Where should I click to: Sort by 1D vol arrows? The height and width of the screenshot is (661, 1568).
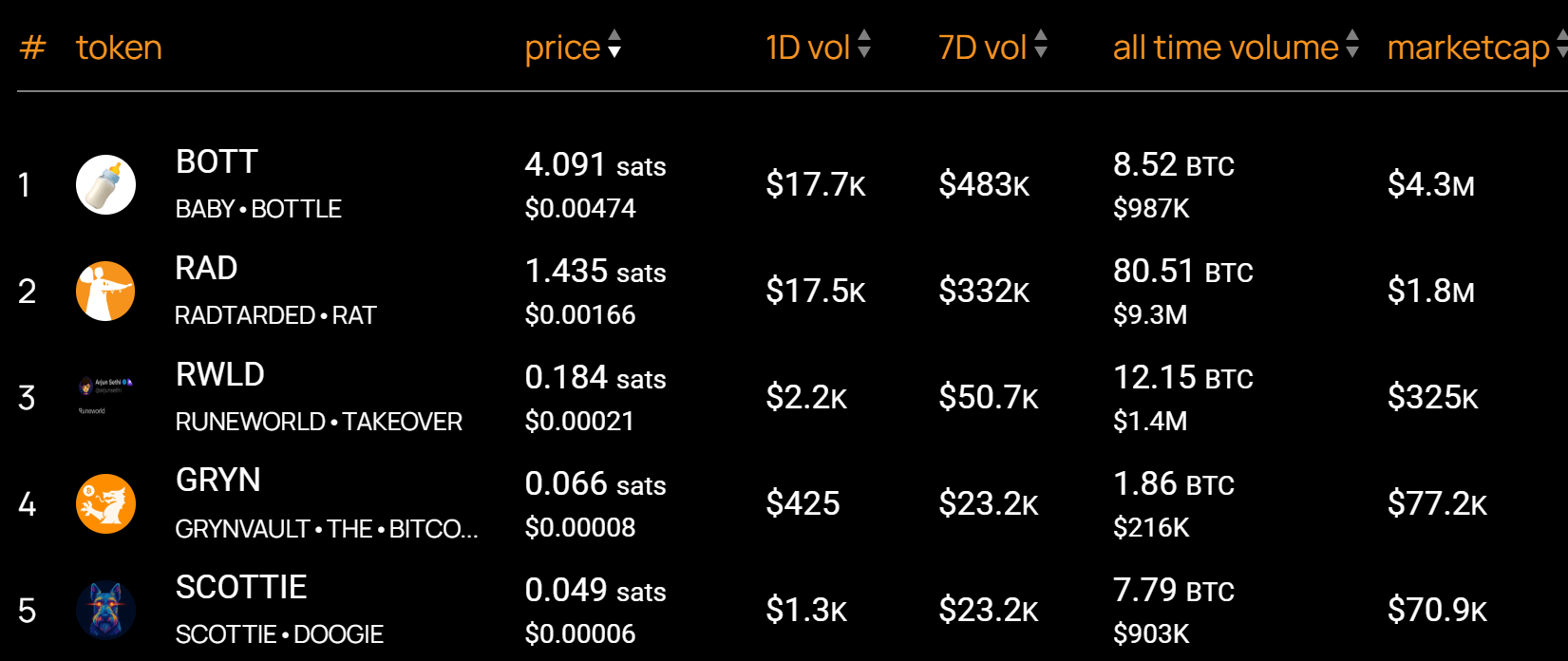tap(864, 44)
